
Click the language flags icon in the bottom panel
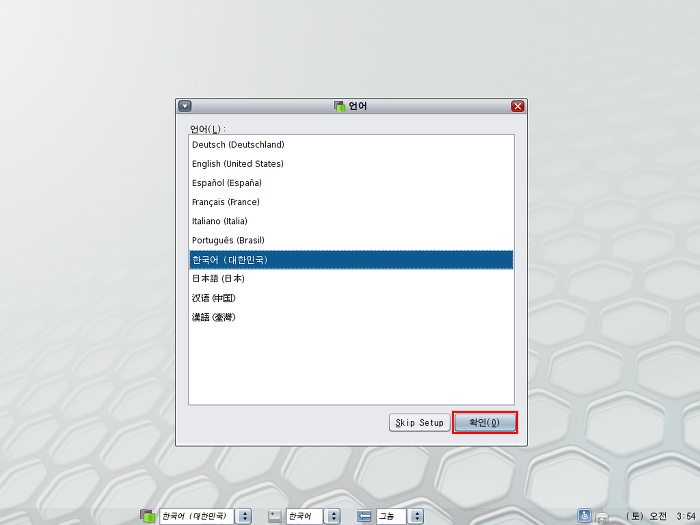click(147, 516)
